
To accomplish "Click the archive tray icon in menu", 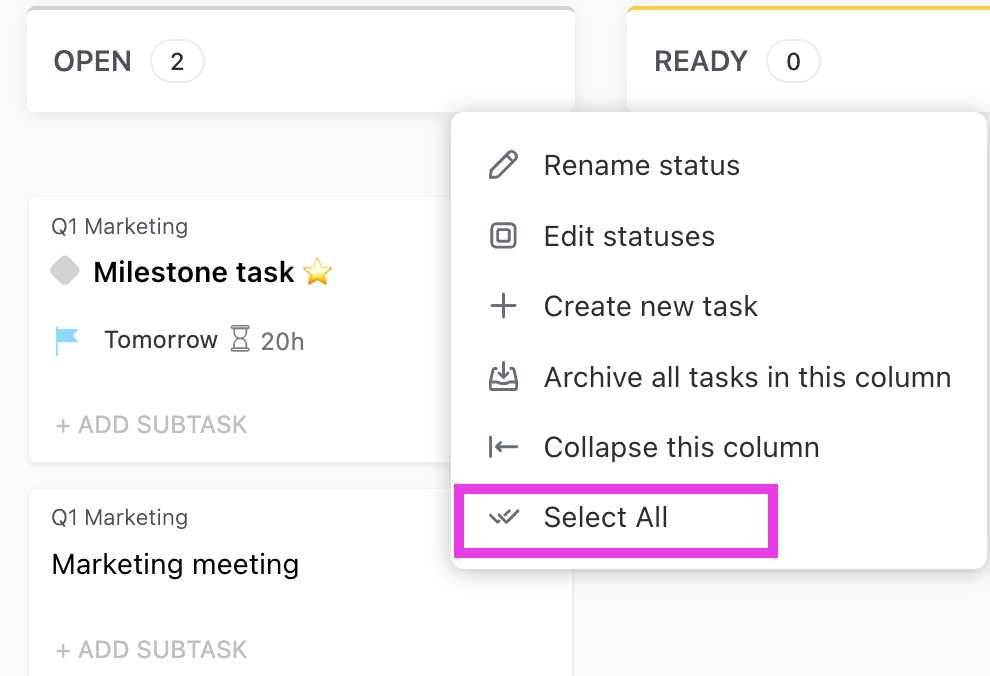I will coord(503,377).
